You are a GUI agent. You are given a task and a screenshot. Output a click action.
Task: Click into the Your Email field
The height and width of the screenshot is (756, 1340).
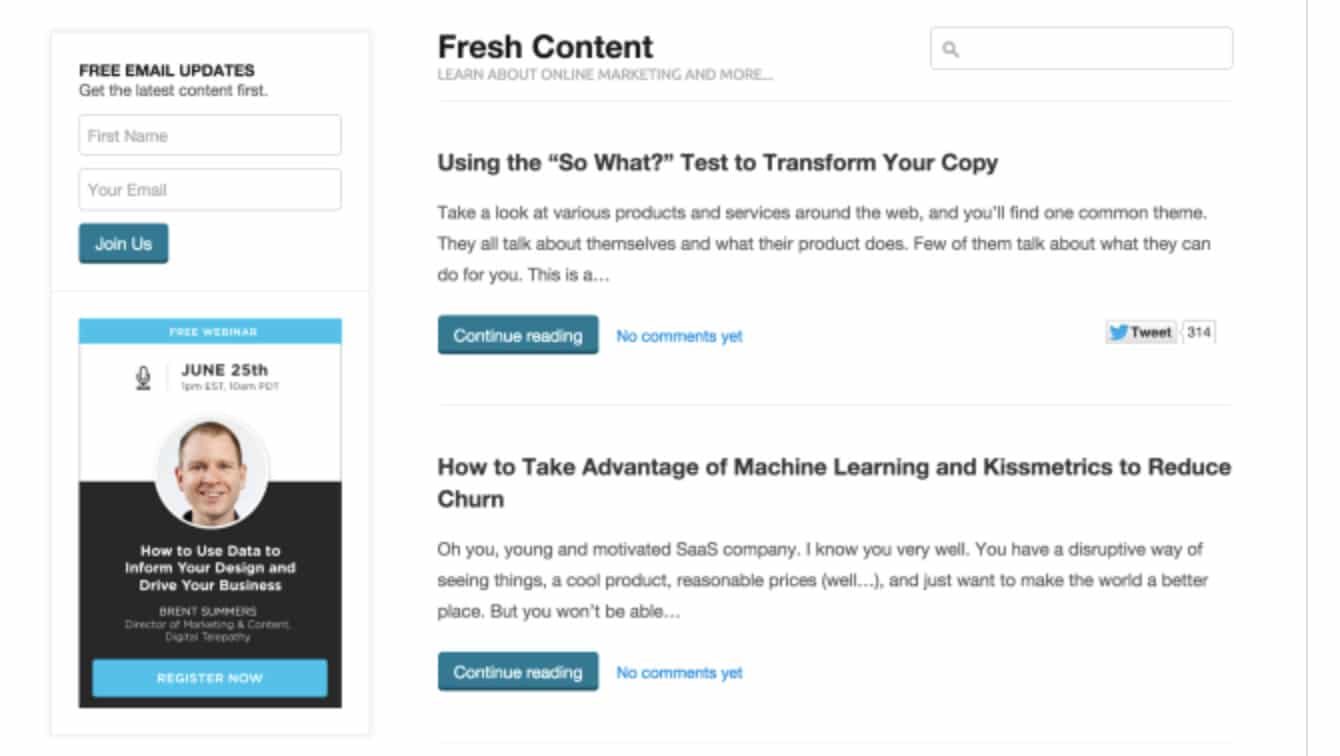[210, 190]
